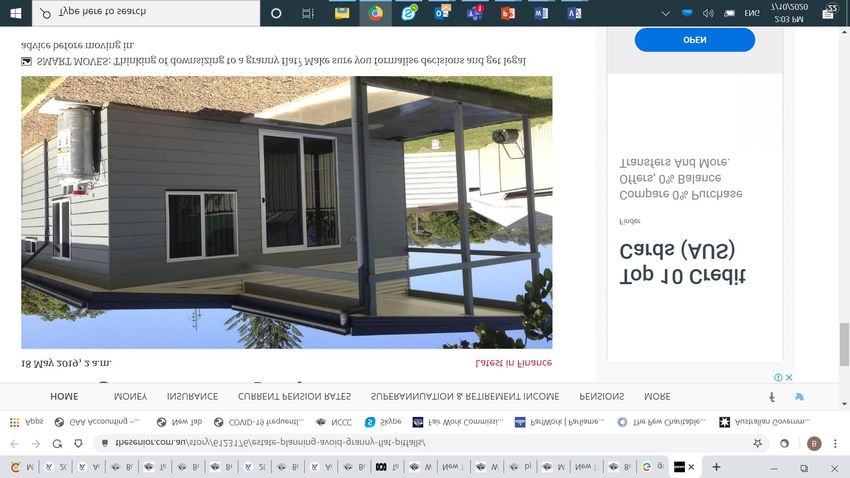Open the Action Center notifications icon
The height and width of the screenshot is (478, 850).
[829, 12]
